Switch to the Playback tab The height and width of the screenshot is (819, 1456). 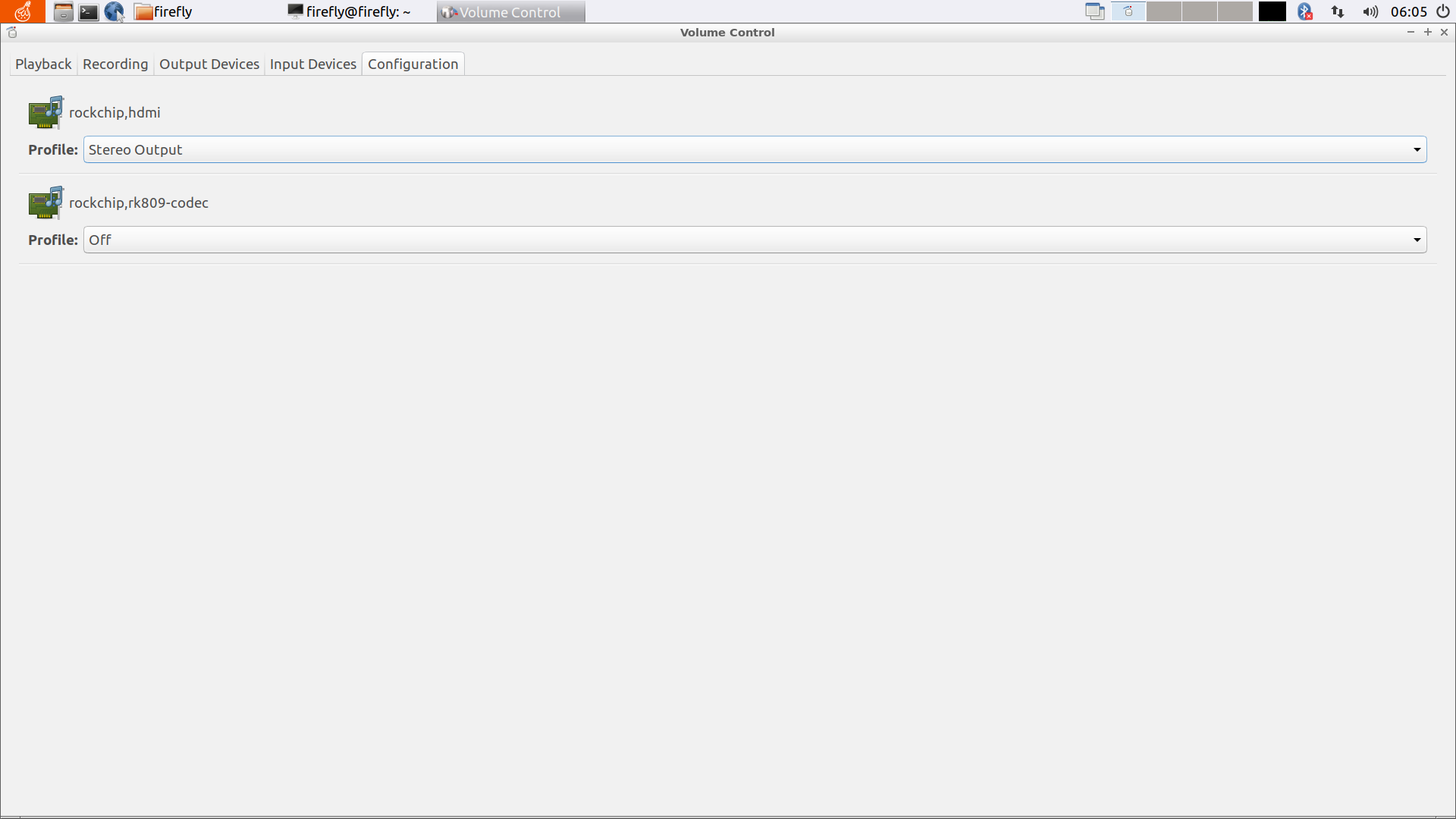coord(43,64)
